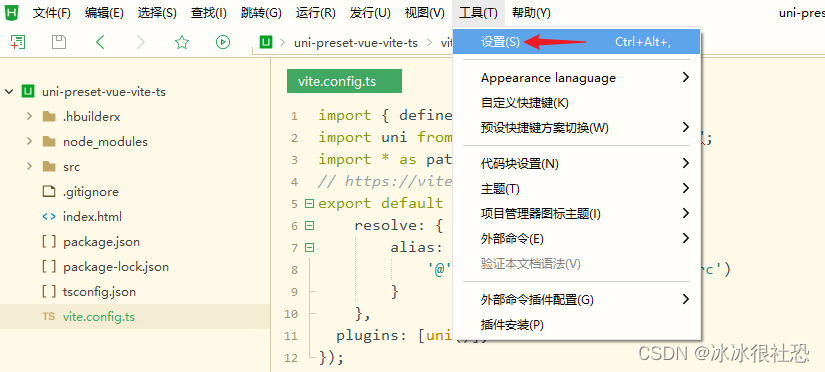The height and width of the screenshot is (372, 825).
Task: Click the green project icon in breadcrumb
Action: 267,42
